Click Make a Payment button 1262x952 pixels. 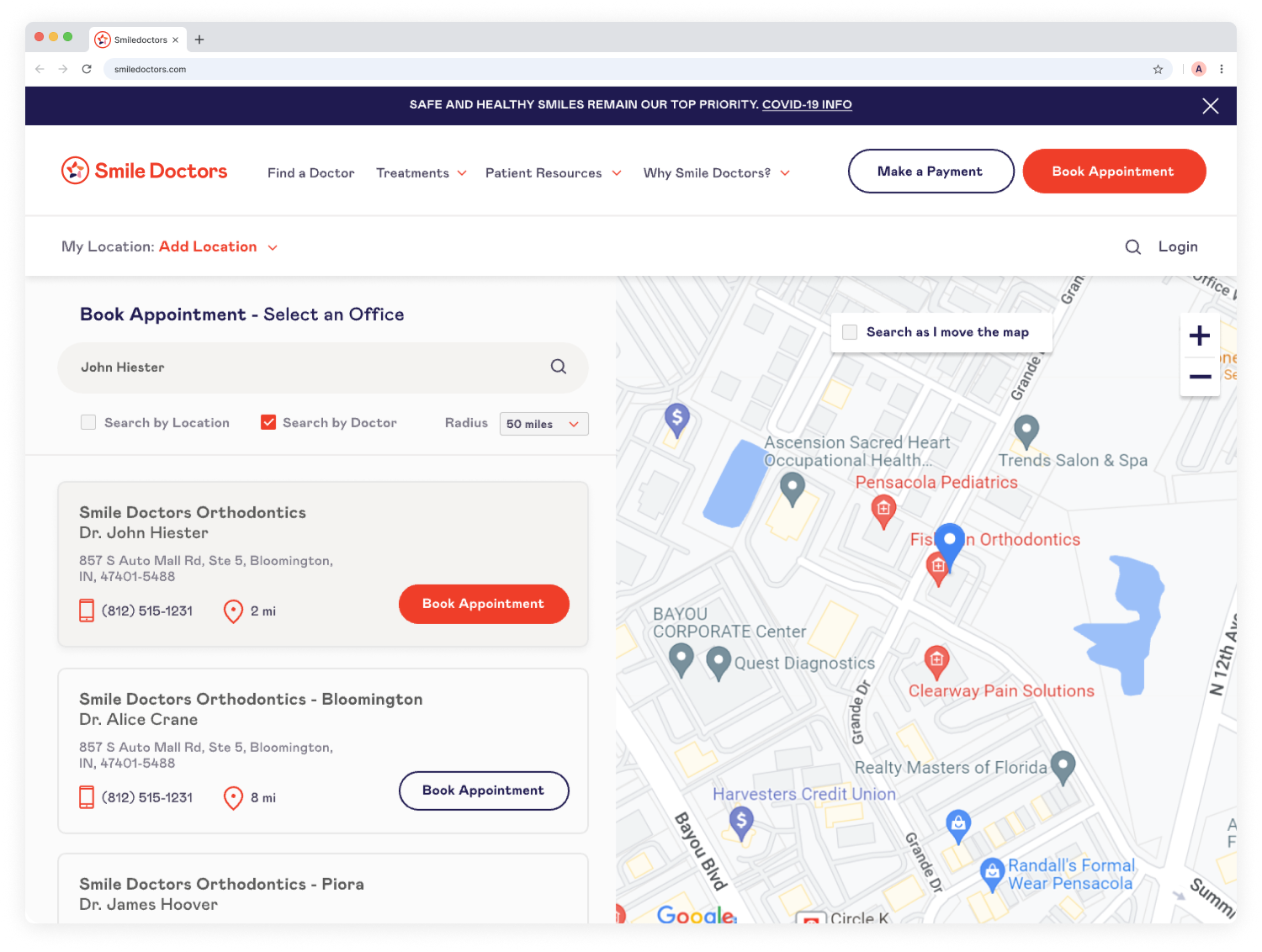tap(931, 172)
